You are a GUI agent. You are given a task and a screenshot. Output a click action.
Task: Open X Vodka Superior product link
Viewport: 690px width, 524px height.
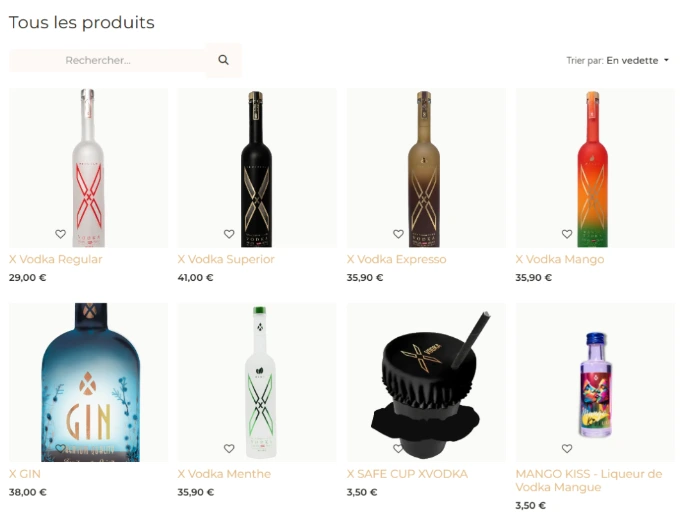pyautogui.click(x=226, y=259)
